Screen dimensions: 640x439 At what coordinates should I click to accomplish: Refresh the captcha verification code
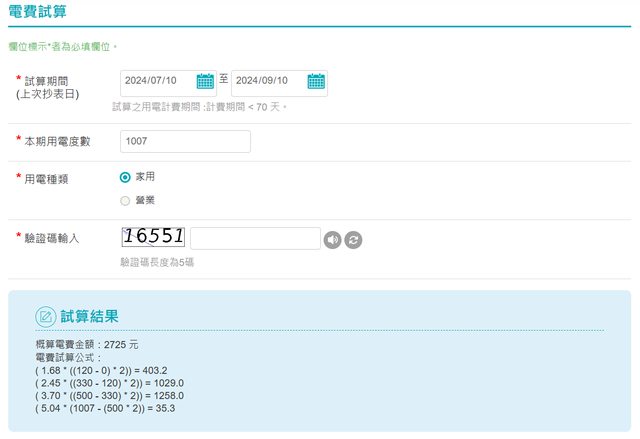click(353, 240)
